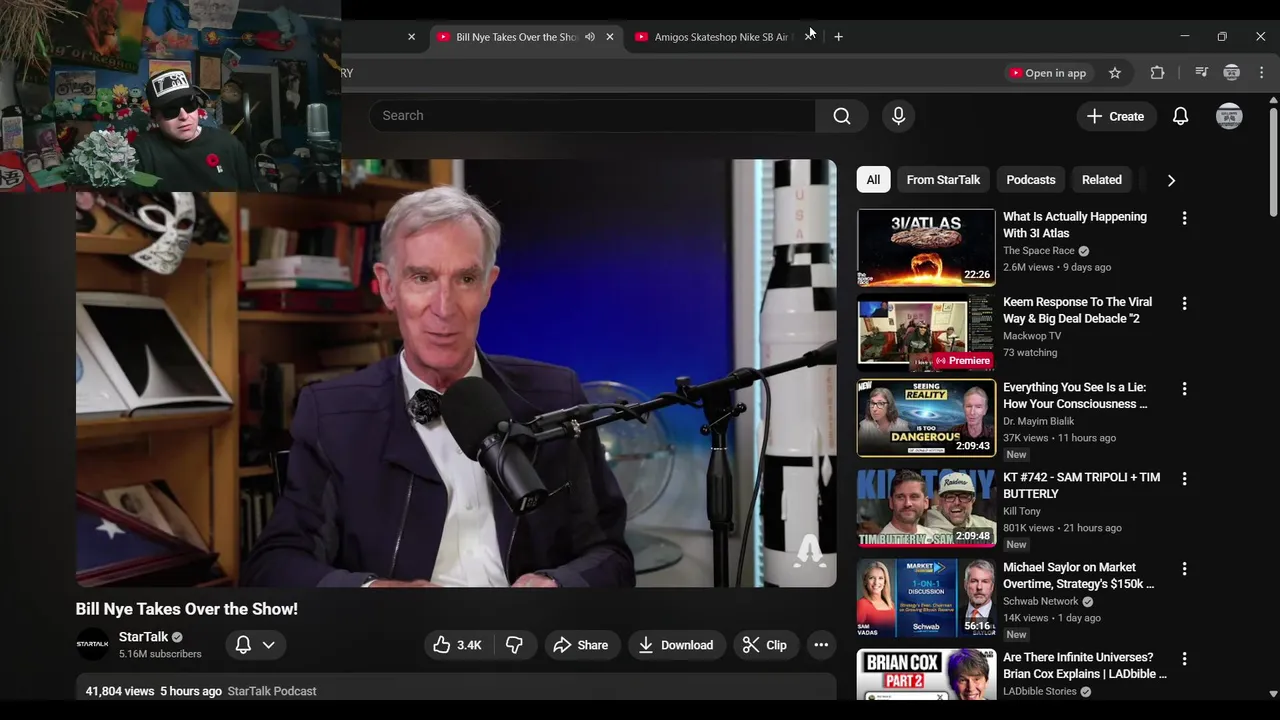
Task: Click the search magnifier button
Action: (x=842, y=116)
